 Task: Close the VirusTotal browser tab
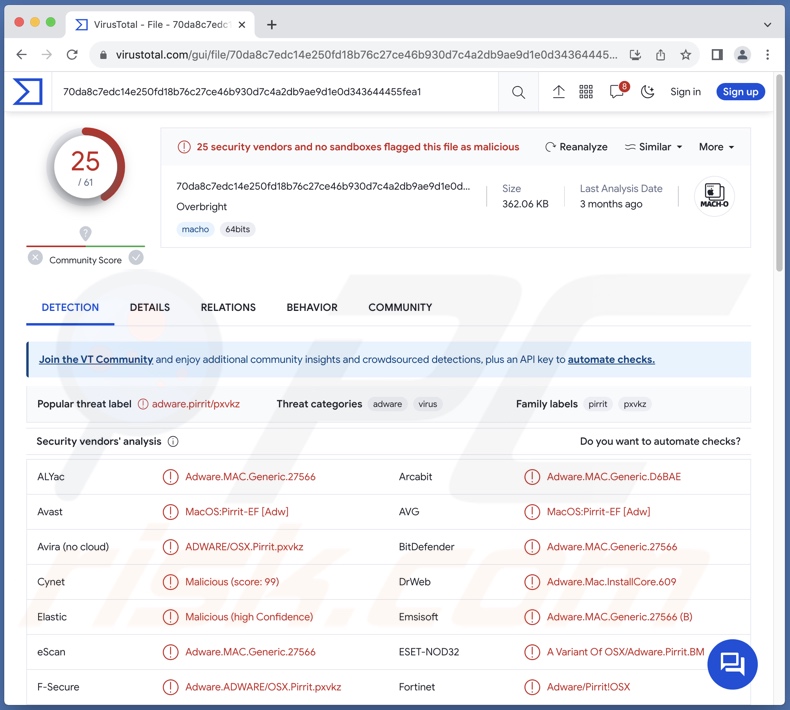coord(242,25)
